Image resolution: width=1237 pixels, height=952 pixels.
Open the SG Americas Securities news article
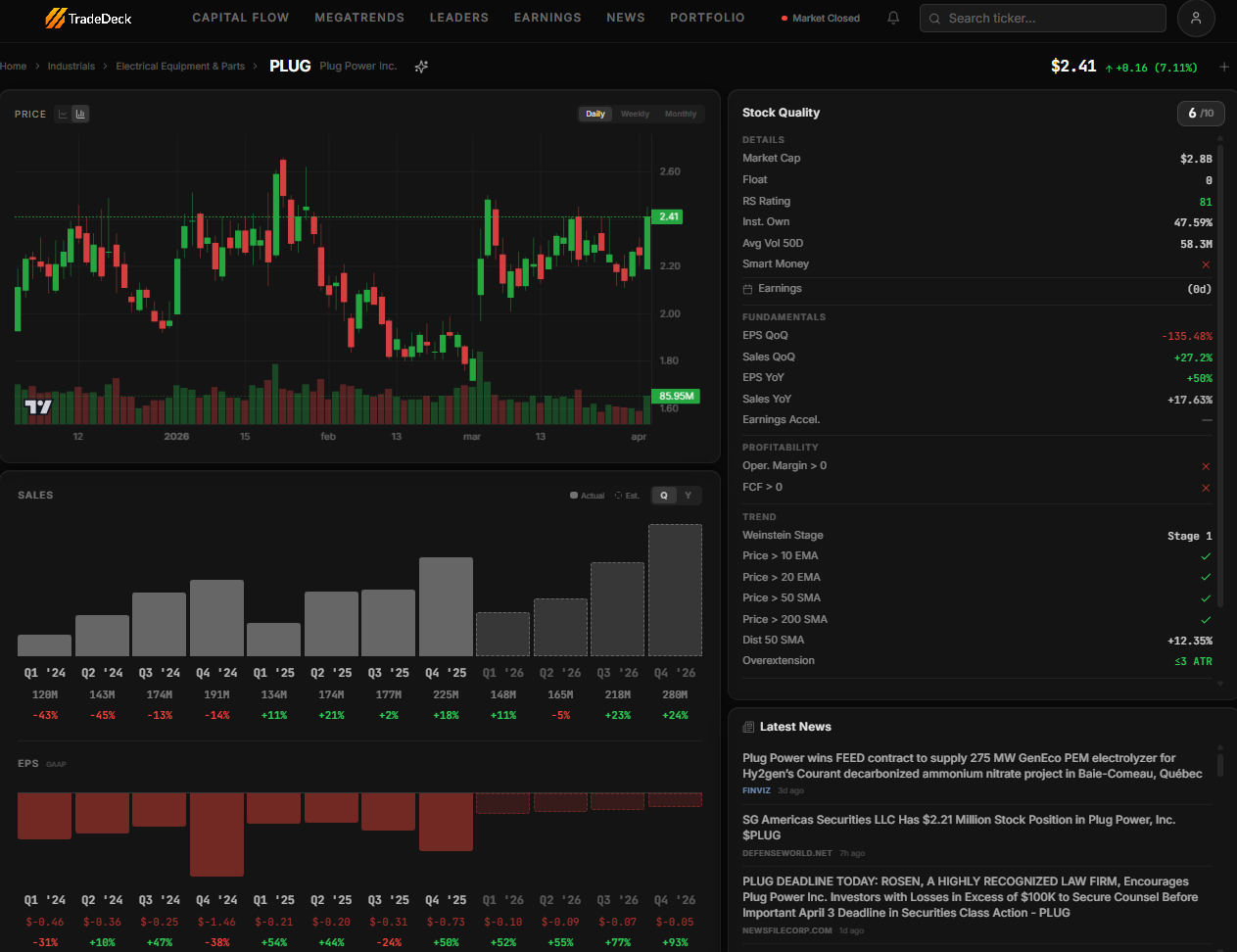tap(959, 828)
